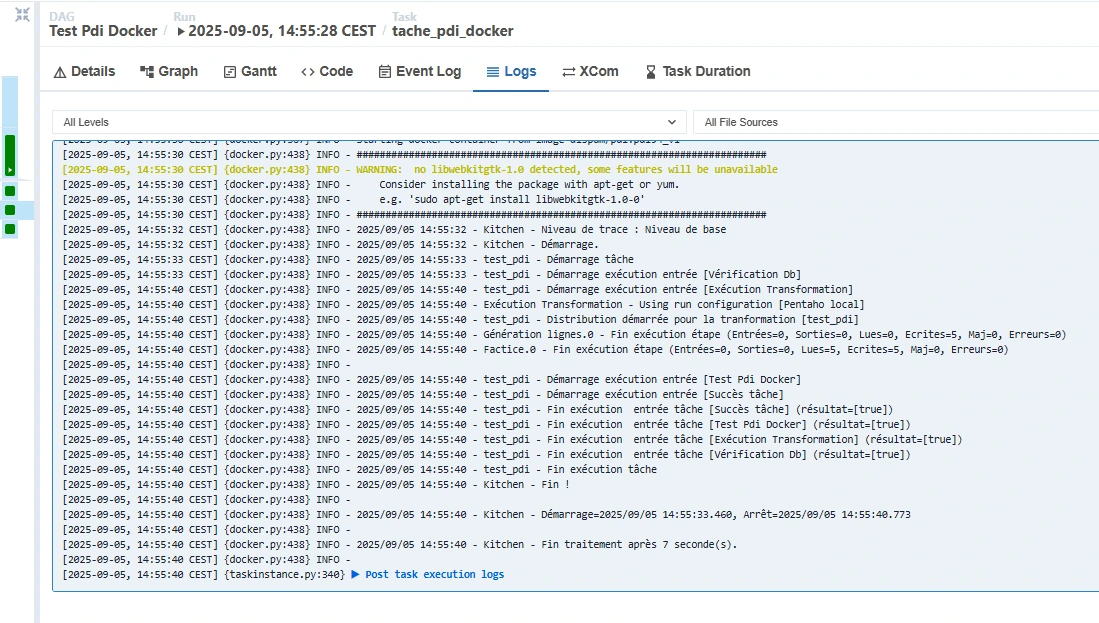
Task: Click the 'Consider installing the package' log line
Action: click(371, 184)
